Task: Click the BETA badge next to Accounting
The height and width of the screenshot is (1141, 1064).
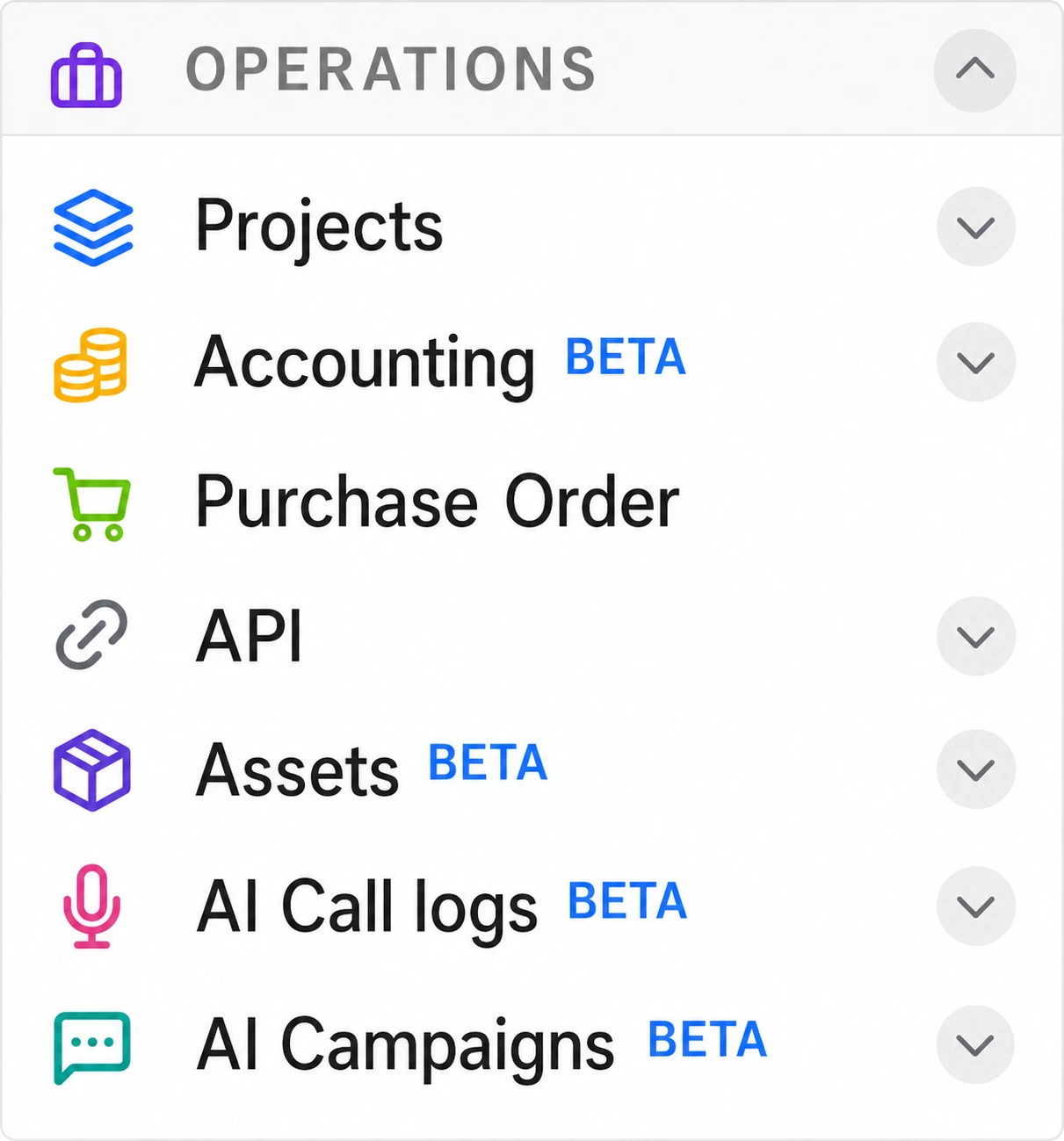Action: click(x=626, y=357)
